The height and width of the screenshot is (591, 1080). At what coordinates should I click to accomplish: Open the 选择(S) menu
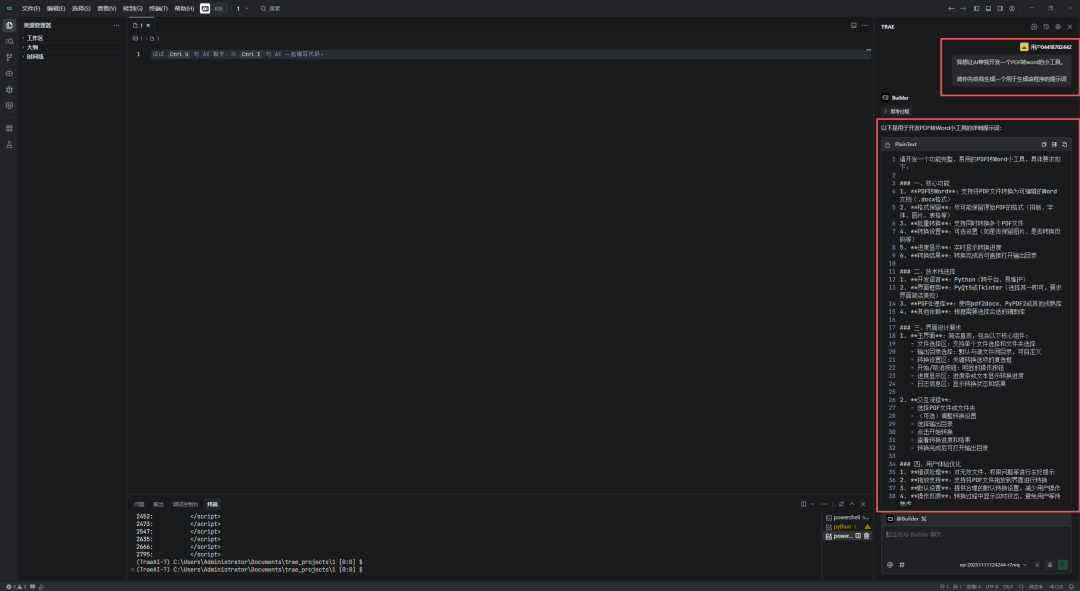click(x=81, y=8)
